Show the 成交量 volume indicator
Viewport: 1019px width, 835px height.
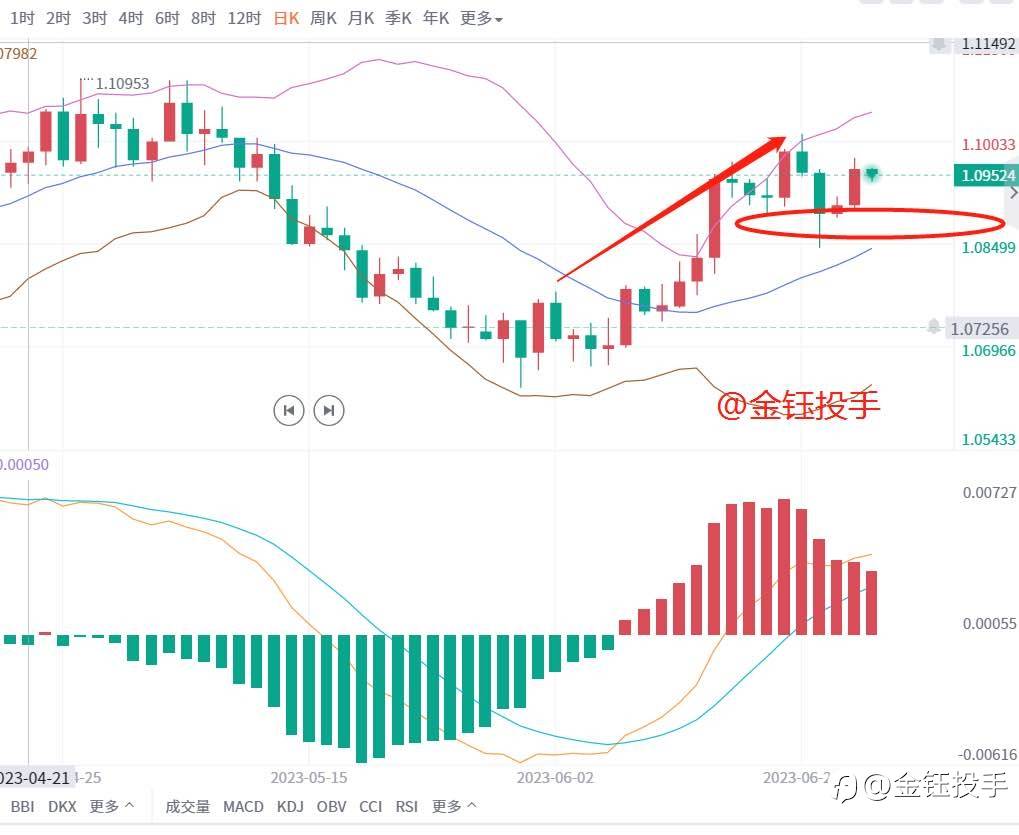click(x=188, y=806)
